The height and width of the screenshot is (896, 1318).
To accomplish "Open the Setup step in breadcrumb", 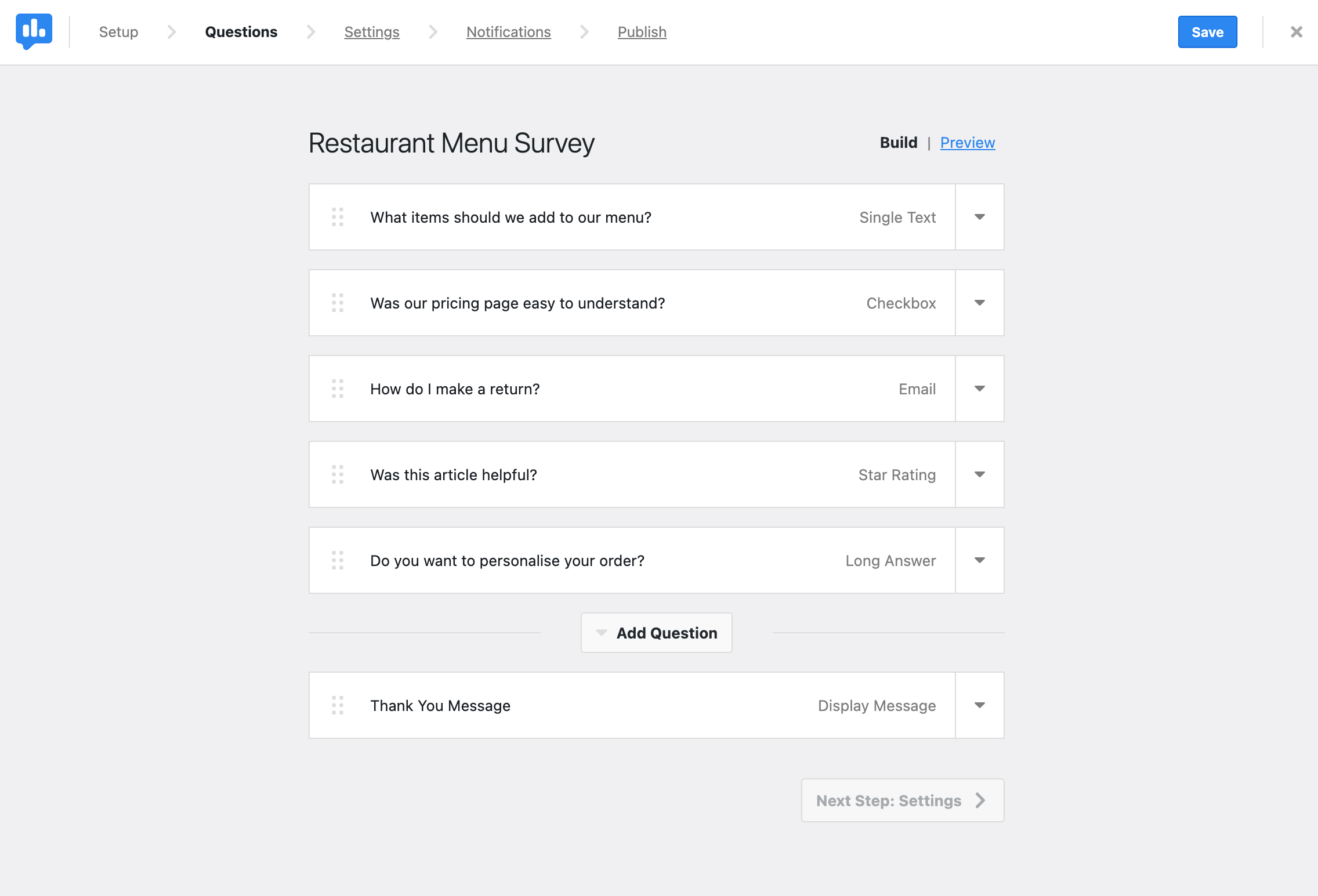I will [x=119, y=32].
